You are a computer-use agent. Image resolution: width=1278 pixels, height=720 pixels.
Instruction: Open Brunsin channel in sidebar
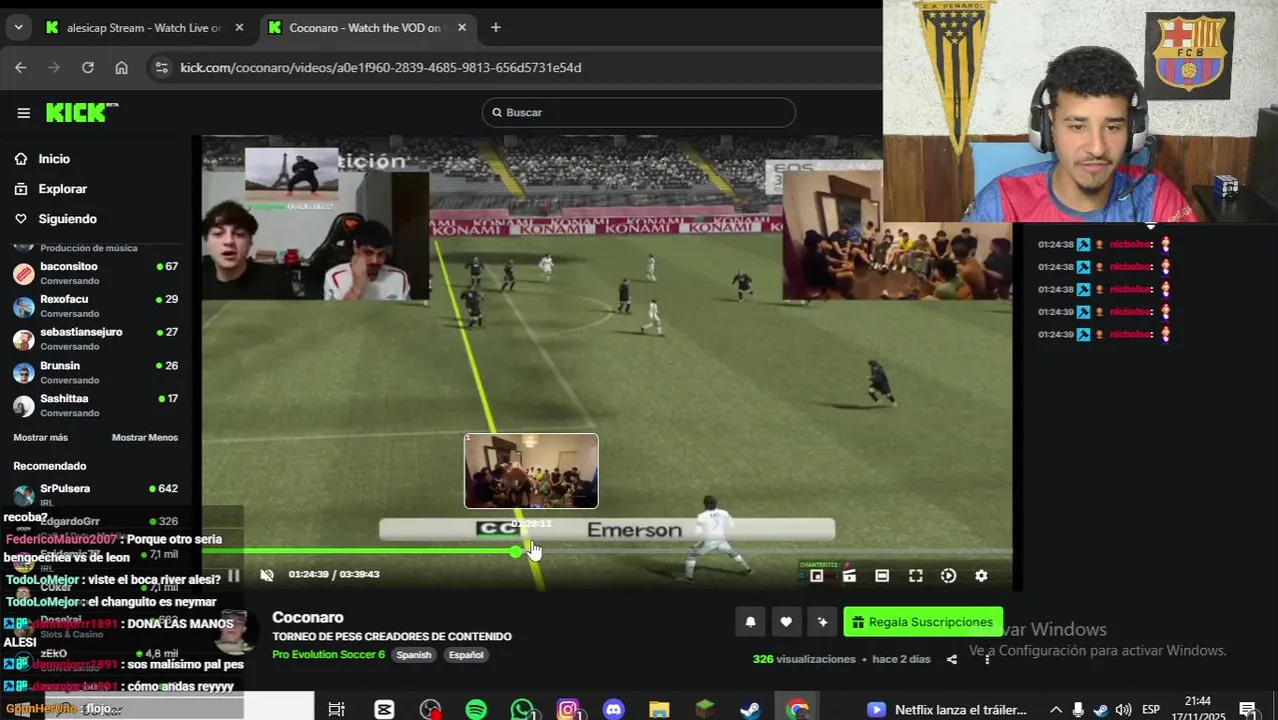point(95,373)
